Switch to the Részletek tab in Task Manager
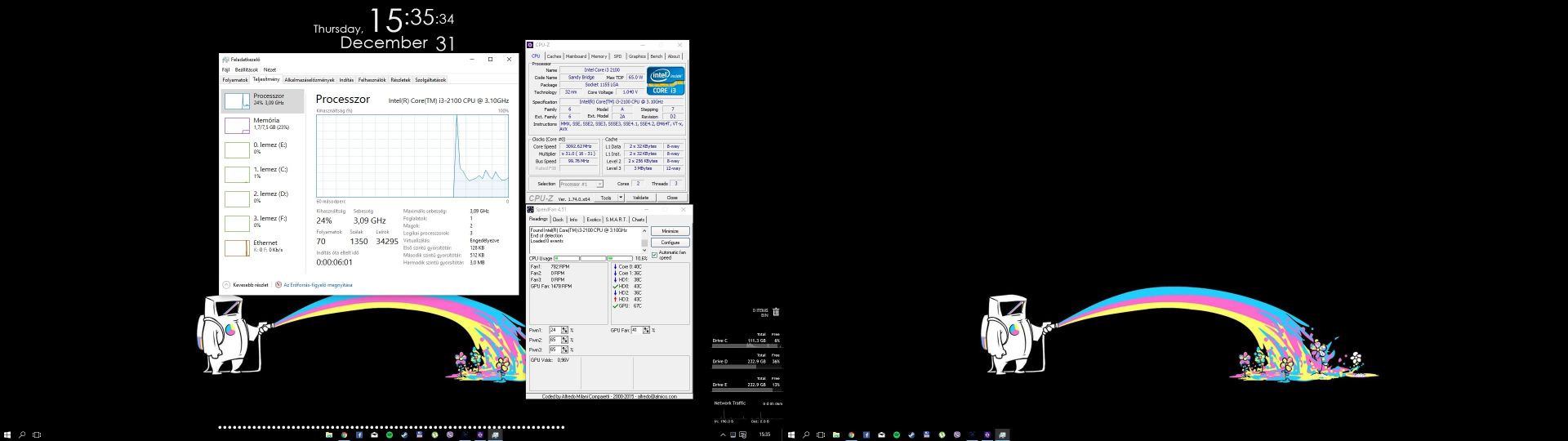This screenshot has width=1568, height=441. 400,80
